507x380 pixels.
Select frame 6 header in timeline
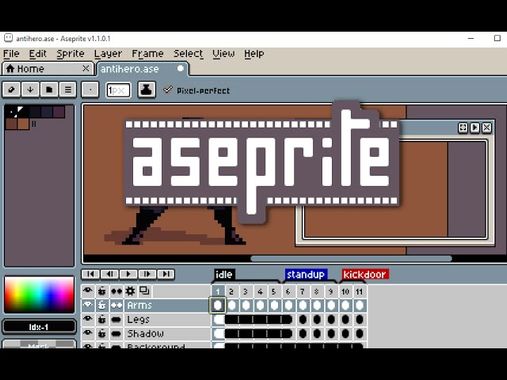click(x=288, y=292)
